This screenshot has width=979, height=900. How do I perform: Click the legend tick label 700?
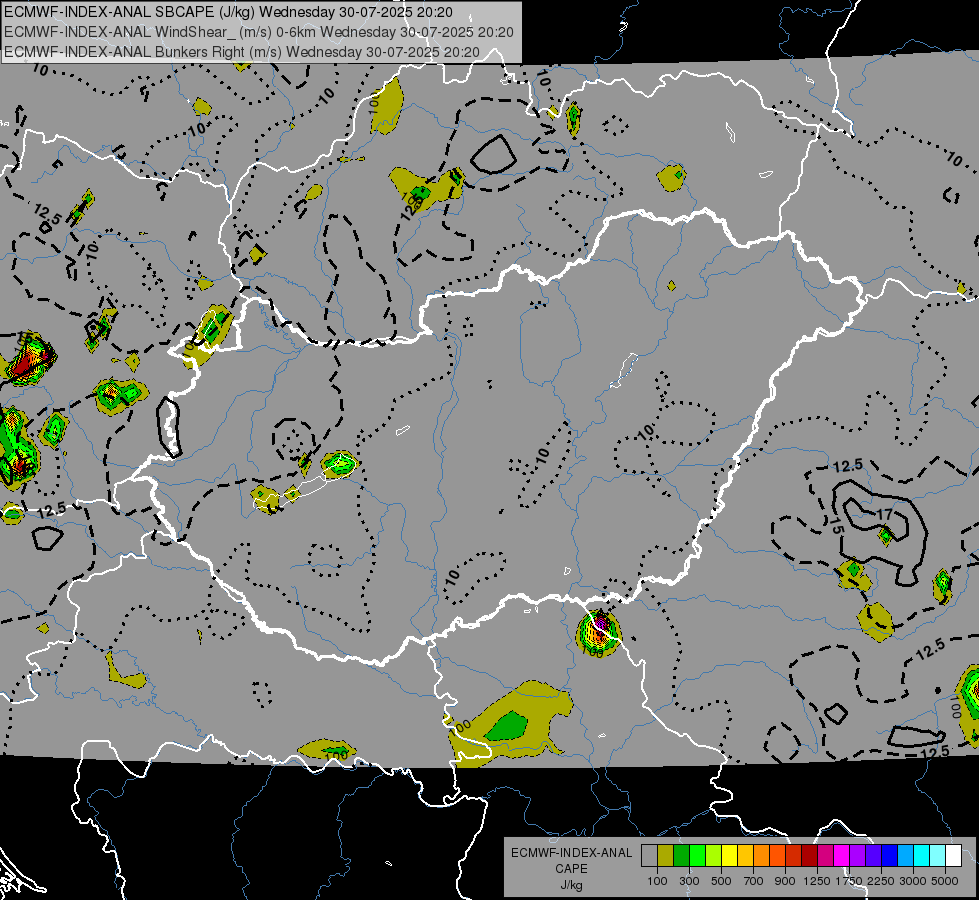tap(754, 881)
